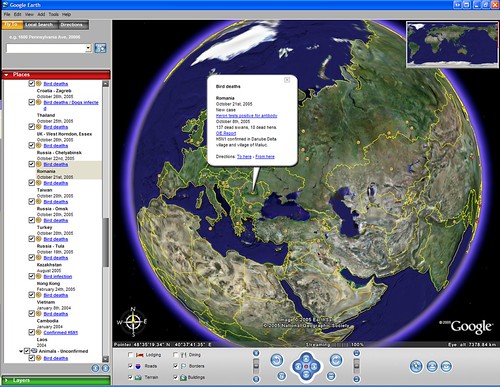
Task: Uncheck the Animals - Unconfirmed folder checkbox
Action: coord(27,351)
